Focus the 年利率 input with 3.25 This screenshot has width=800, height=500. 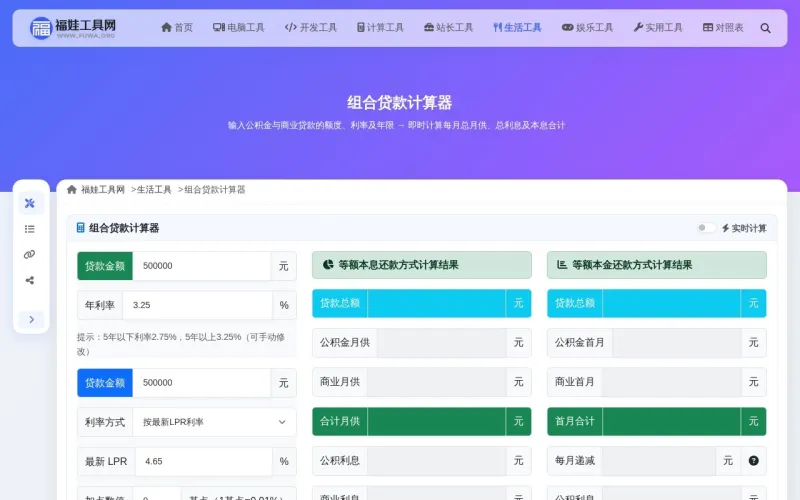(197, 305)
